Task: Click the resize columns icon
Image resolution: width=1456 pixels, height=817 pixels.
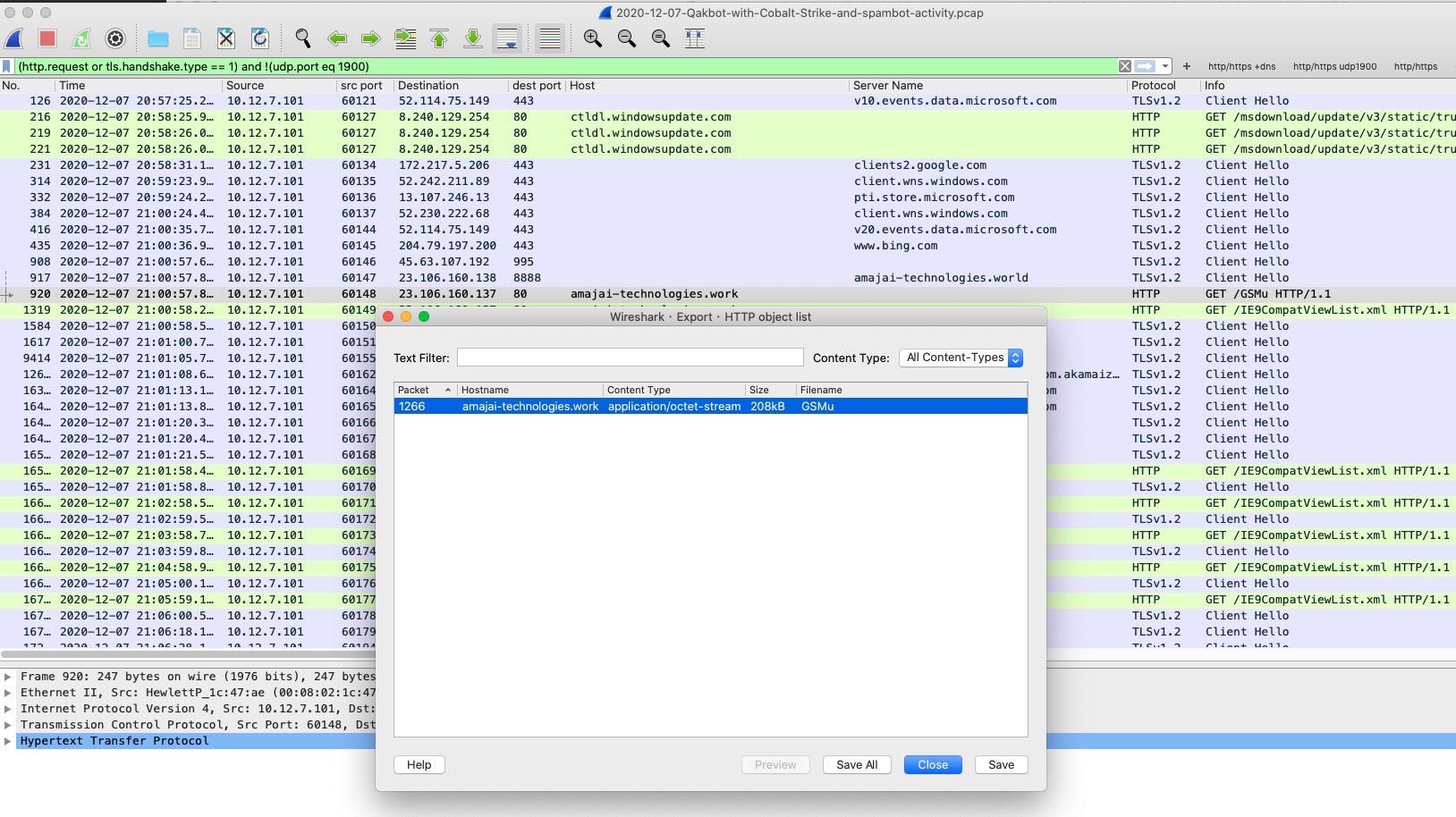Action: 695,38
